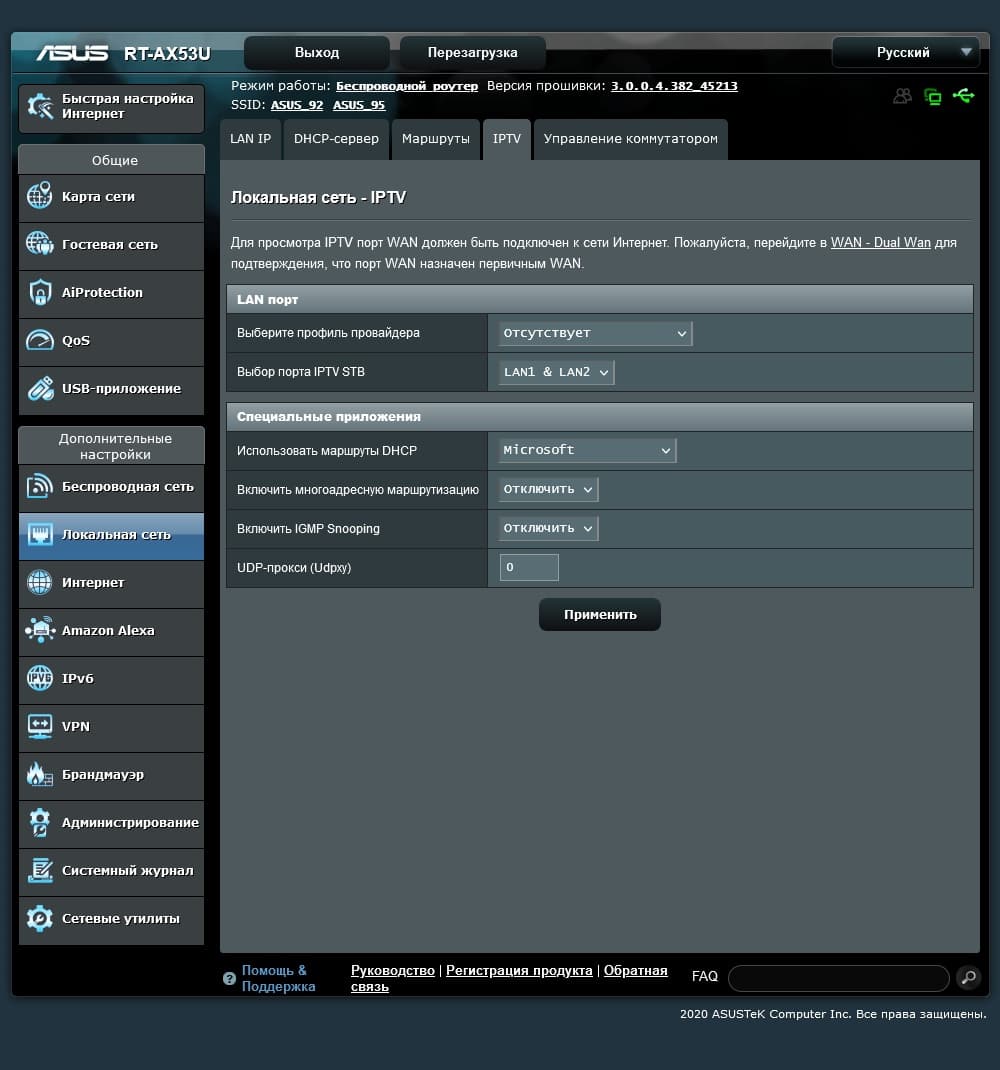Click the QoS gauge icon
This screenshot has width=1000, height=1070.
point(40,340)
